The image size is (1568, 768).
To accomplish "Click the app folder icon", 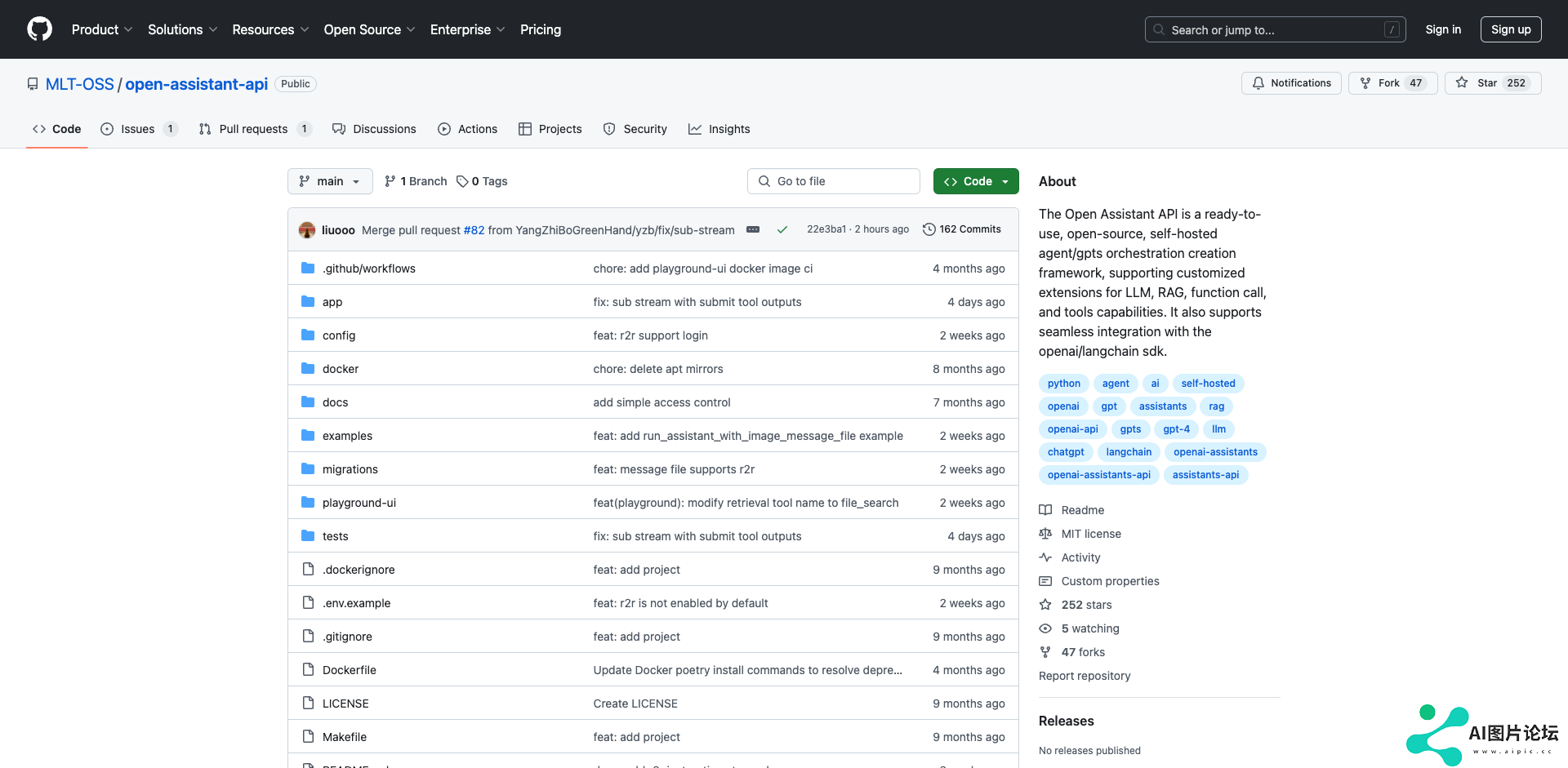I will tap(308, 302).
